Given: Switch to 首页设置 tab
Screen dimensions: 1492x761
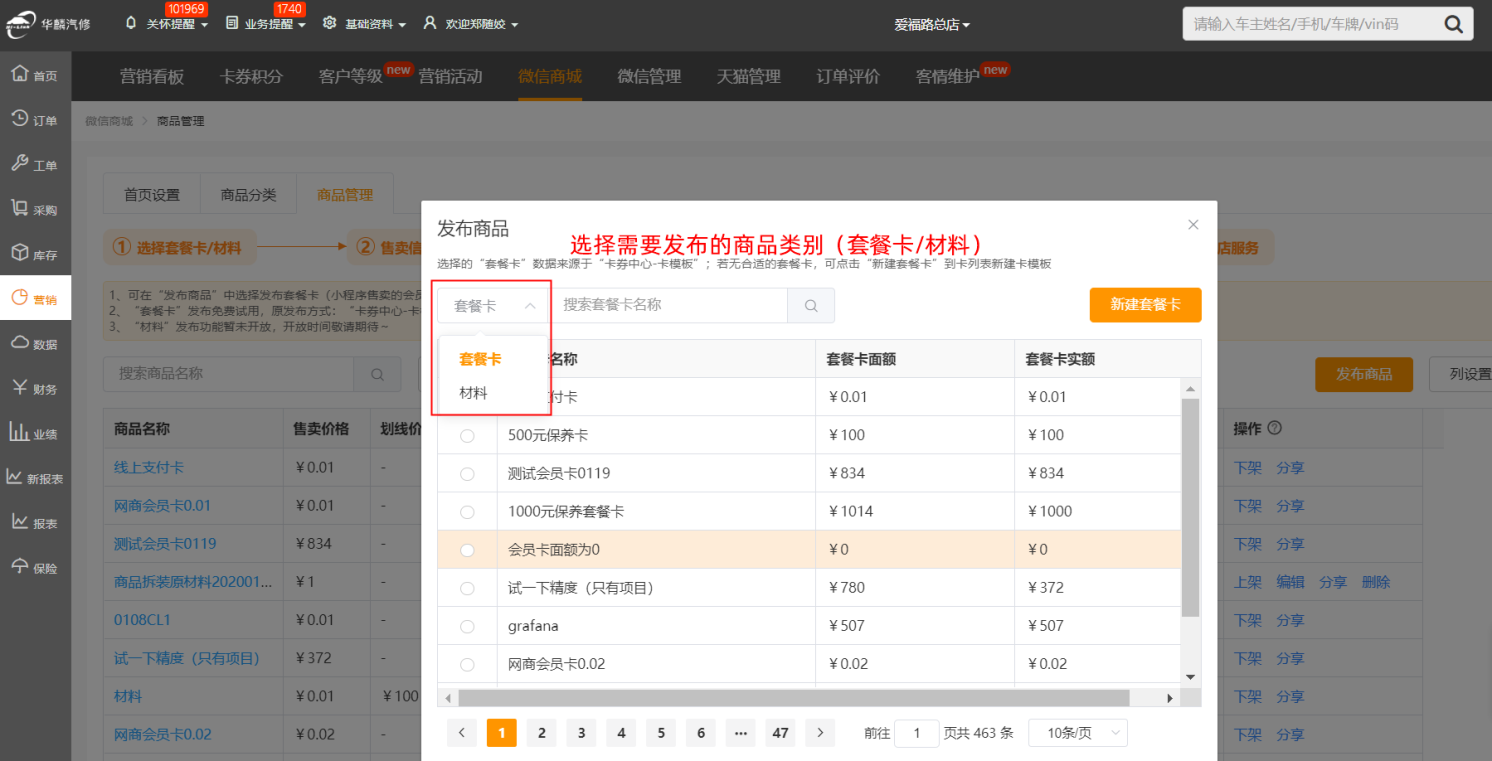Looking at the screenshot, I should tap(152, 195).
